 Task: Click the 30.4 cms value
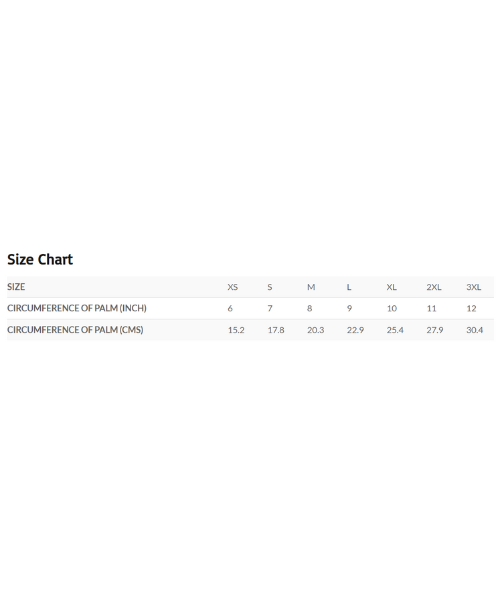pos(475,330)
